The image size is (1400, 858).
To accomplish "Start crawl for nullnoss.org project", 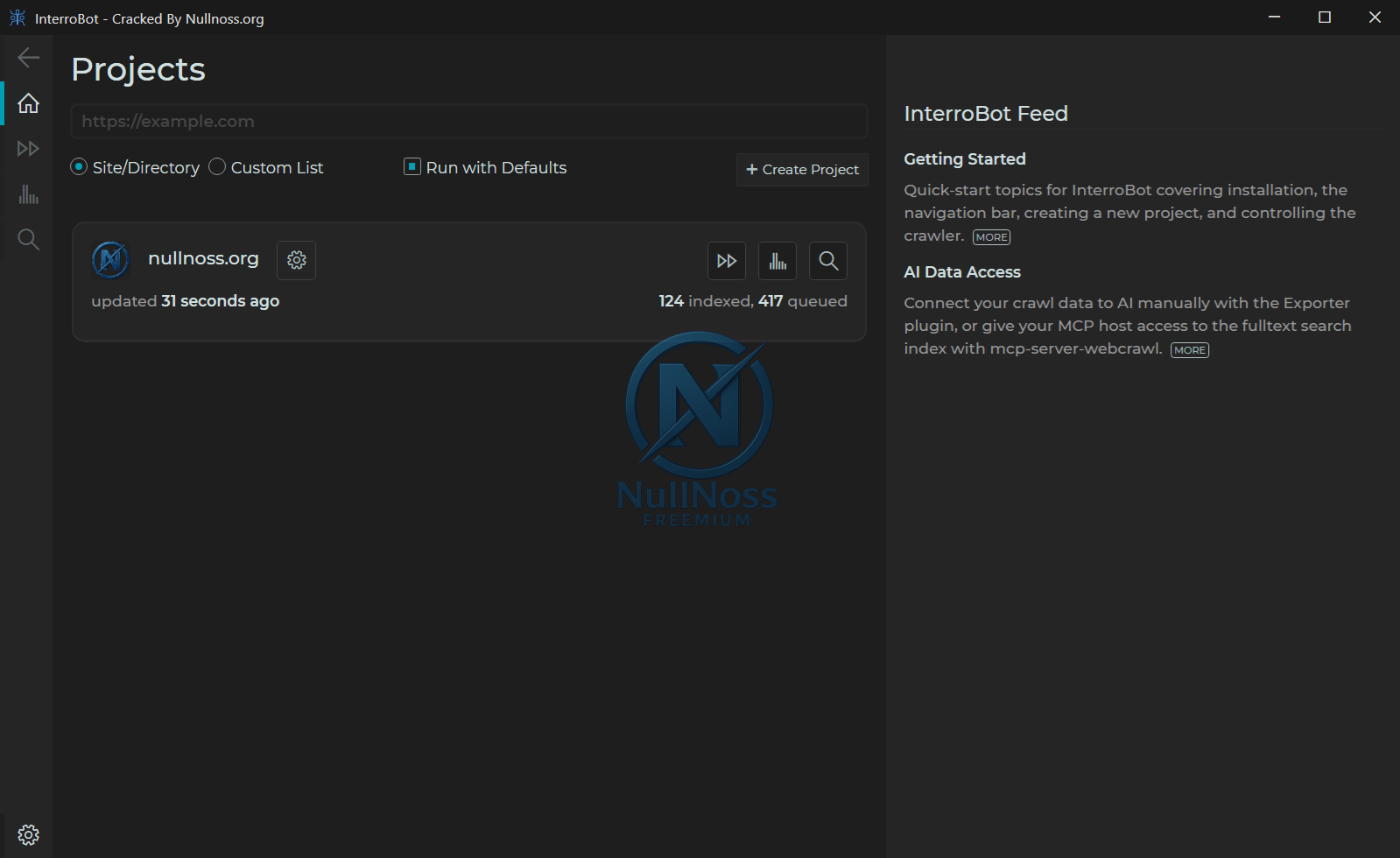I will (727, 261).
